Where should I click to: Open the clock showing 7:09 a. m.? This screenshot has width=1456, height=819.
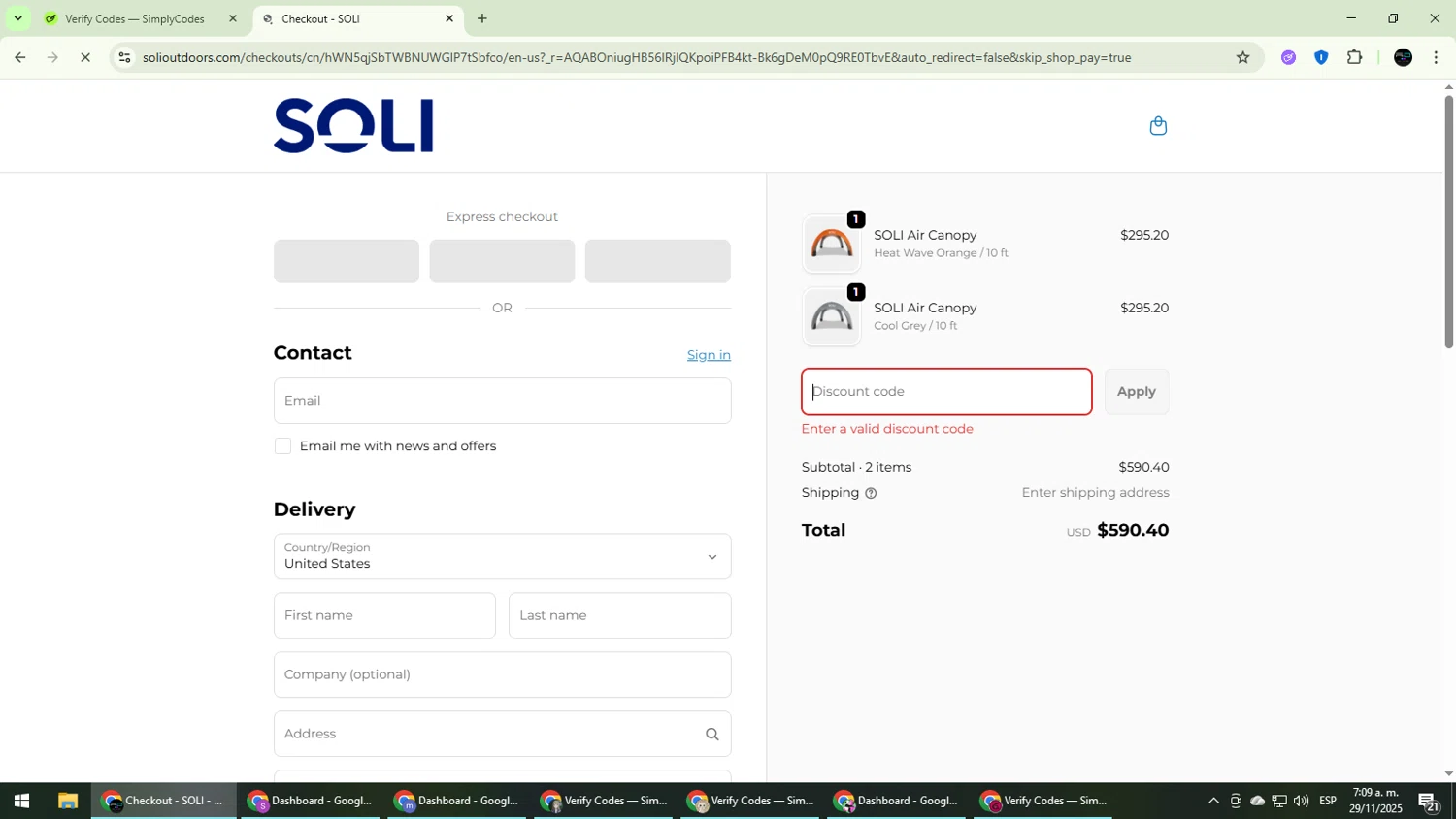pos(1375,801)
